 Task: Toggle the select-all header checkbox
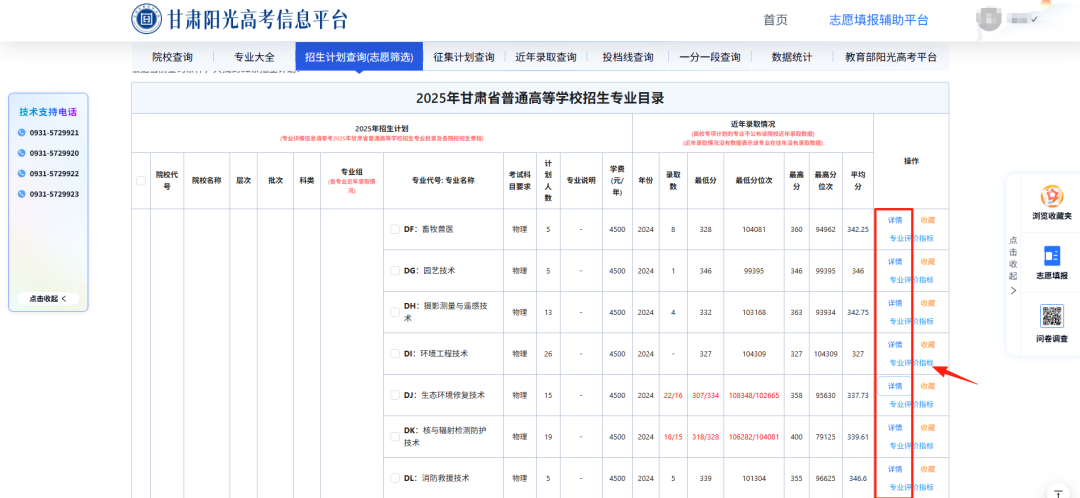141,180
